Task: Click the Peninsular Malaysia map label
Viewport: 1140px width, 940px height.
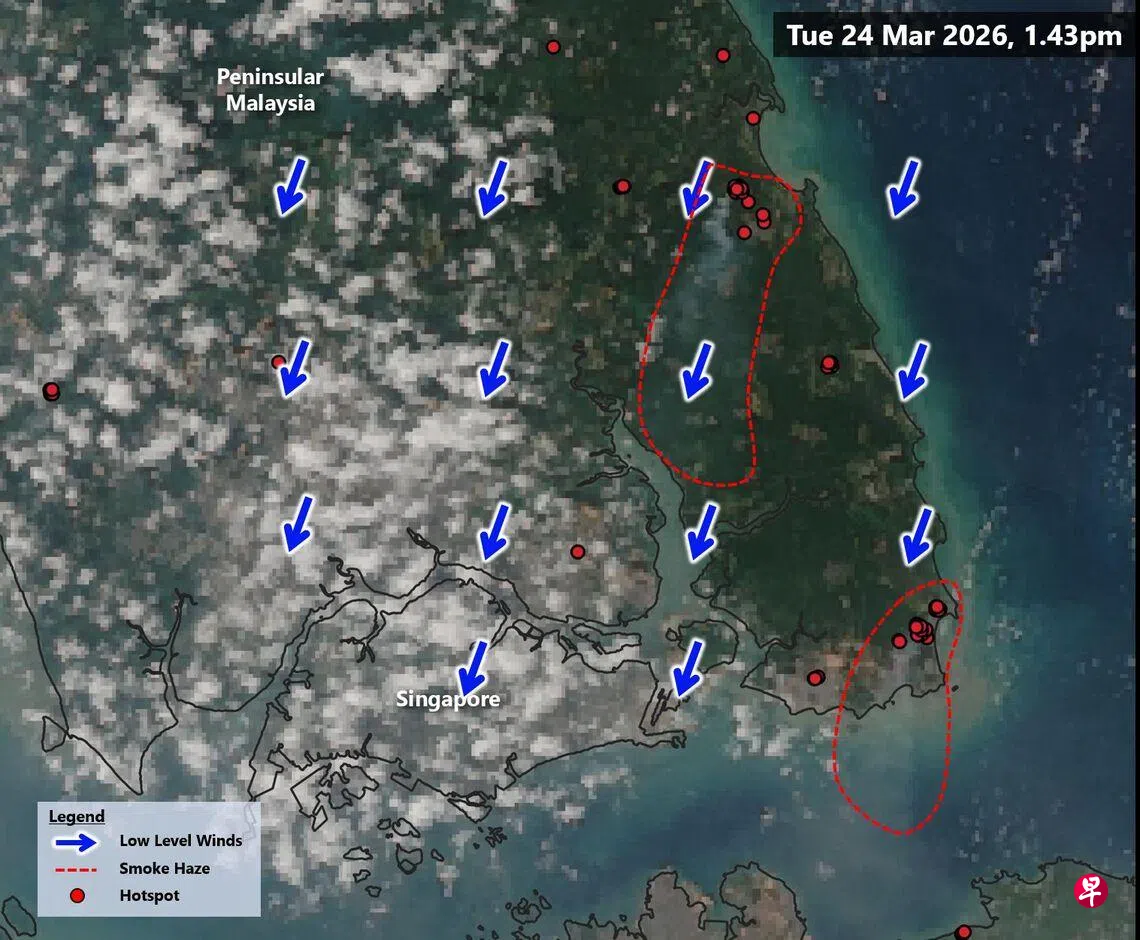Action: [270, 90]
